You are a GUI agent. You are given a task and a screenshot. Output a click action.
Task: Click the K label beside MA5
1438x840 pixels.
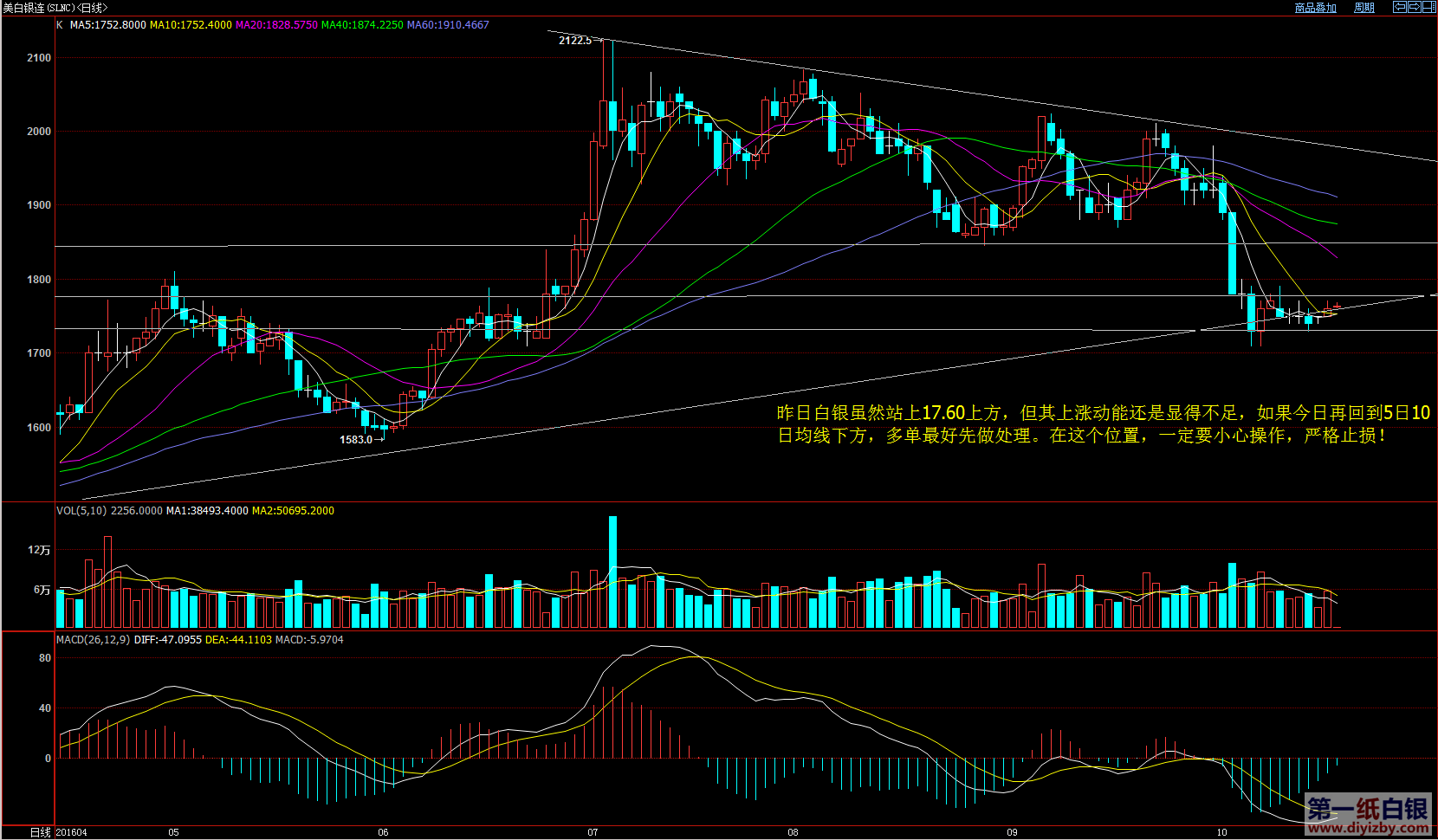(x=60, y=25)
